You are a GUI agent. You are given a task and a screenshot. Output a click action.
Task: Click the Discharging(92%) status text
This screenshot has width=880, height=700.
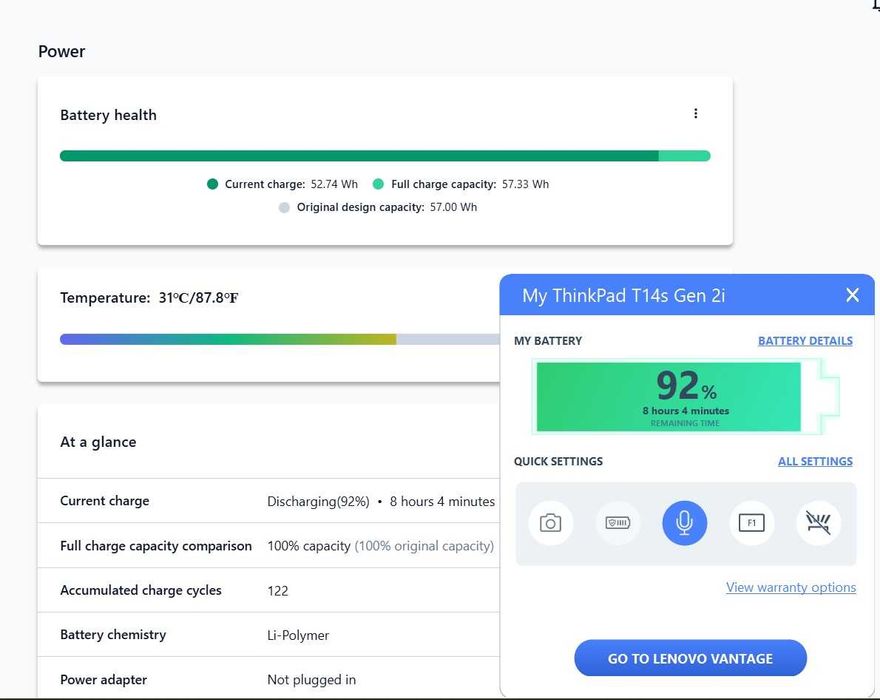coord(318,501)
